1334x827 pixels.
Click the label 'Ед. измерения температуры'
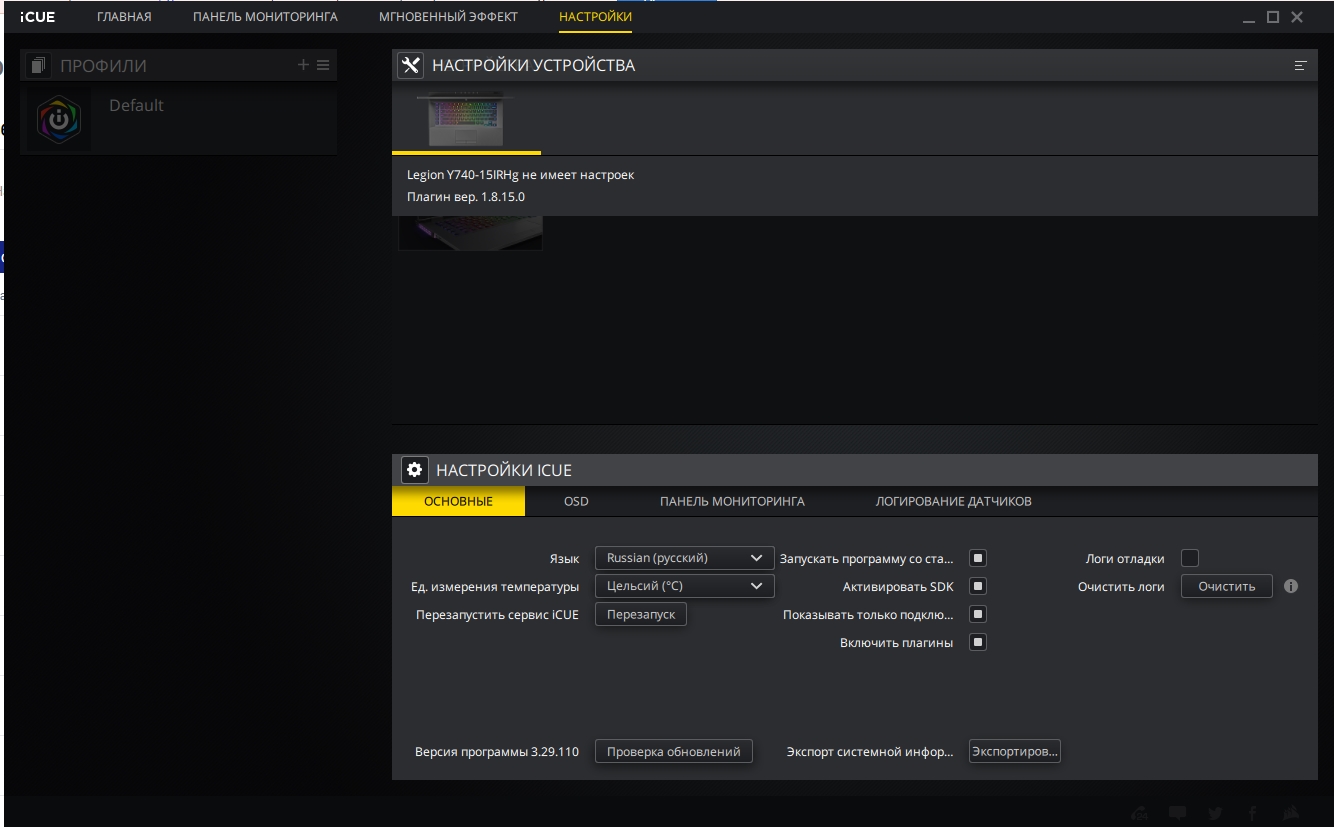(x=495, y=586)
